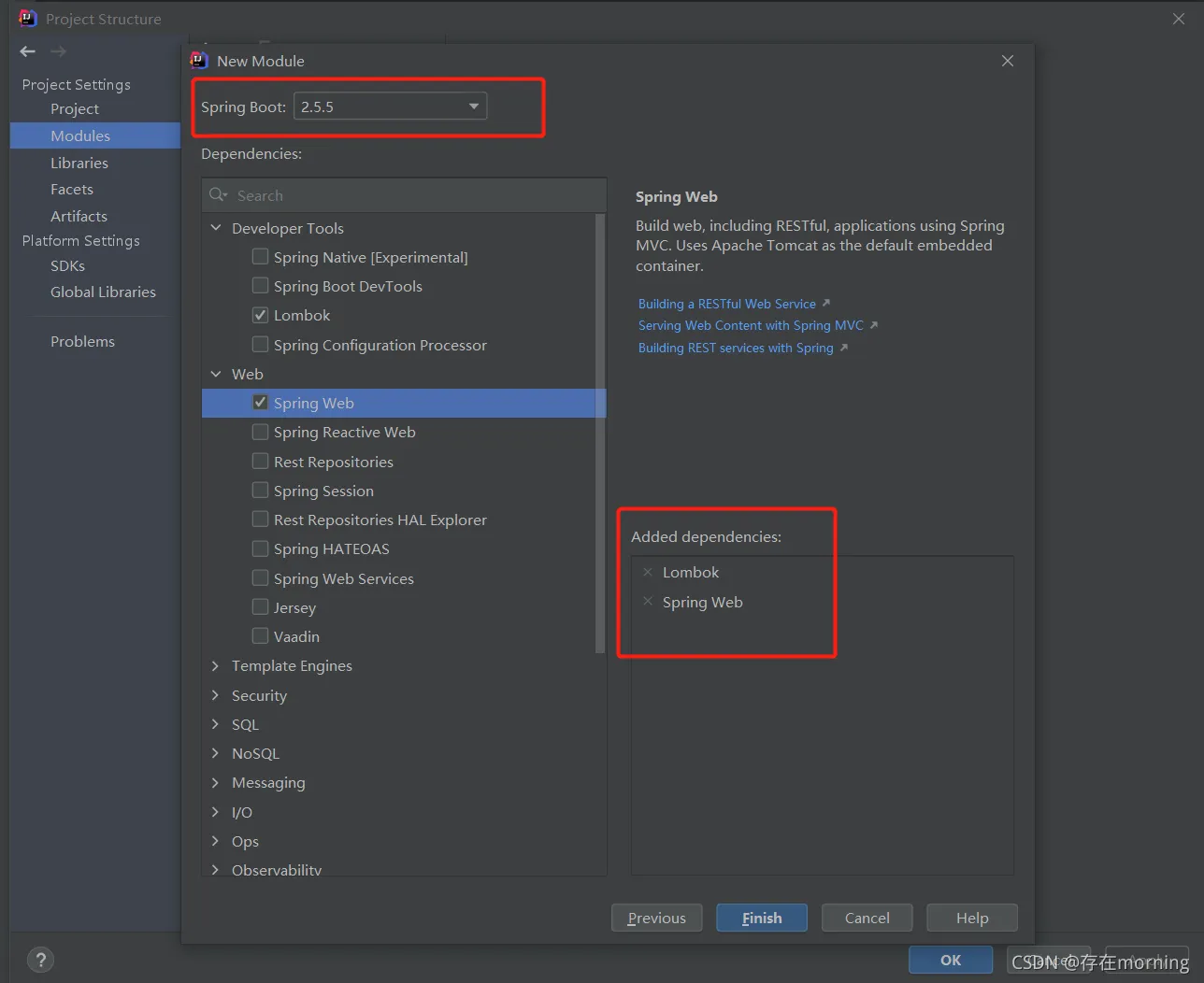Enable Spring Web Services checkbox
Screen dimensions: 1204x983
(261, 578)
